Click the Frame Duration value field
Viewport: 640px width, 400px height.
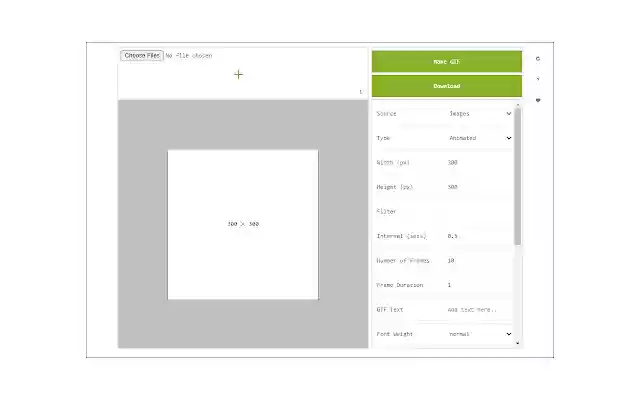click(x=480, y=285)
